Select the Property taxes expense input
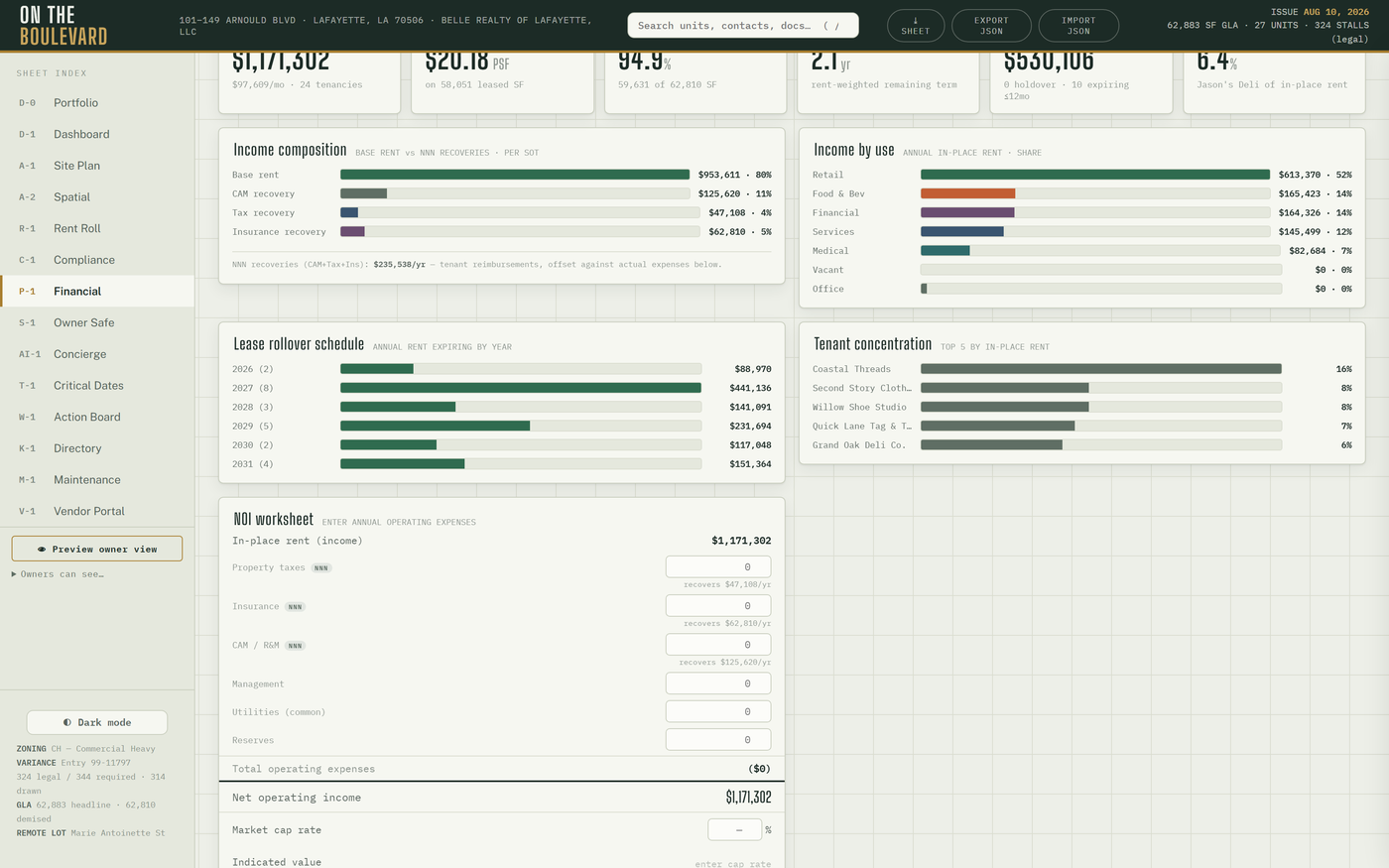The image size is (1389, 868). pos(718,567)
